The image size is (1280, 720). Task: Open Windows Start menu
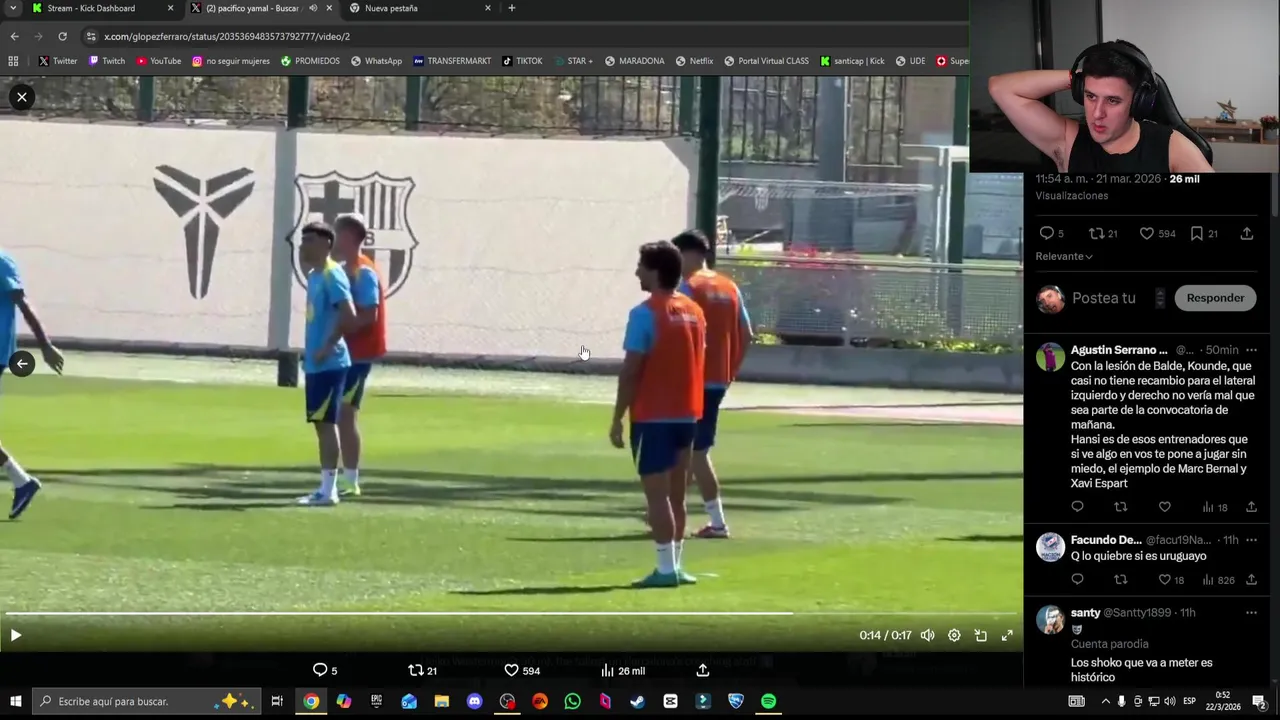15,701
